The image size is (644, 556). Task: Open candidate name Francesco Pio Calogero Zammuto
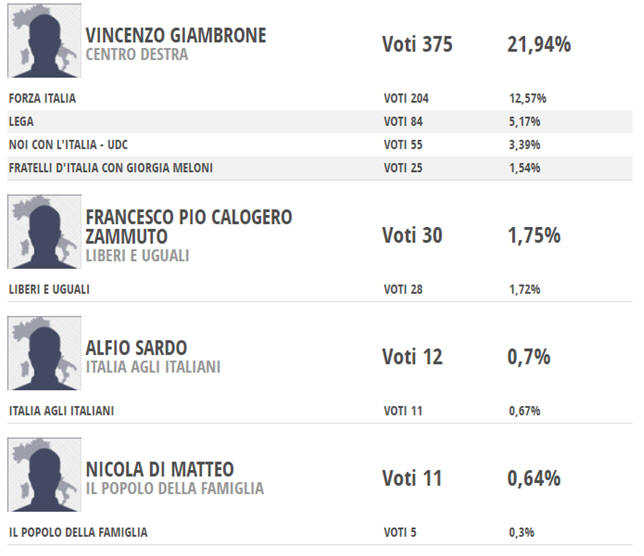click(189, 227)
